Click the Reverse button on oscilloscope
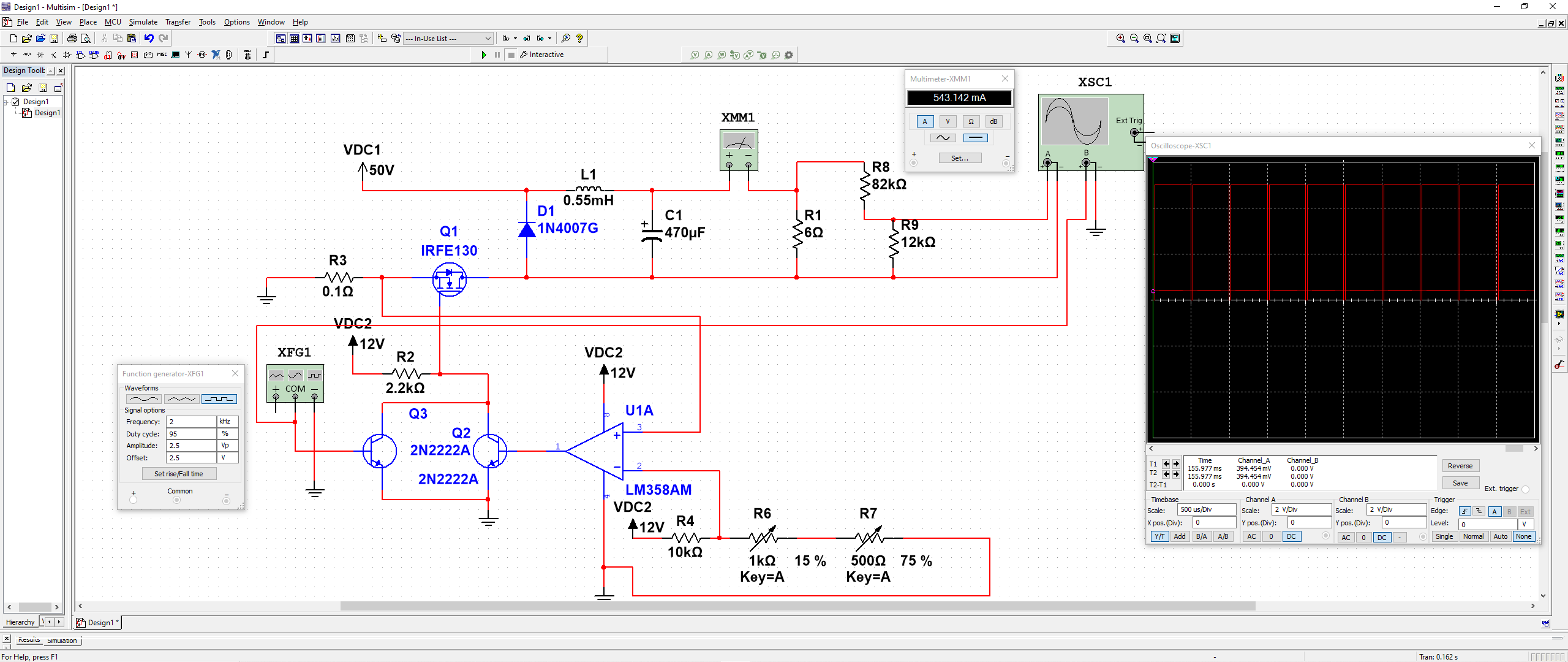 point(1460,466)
